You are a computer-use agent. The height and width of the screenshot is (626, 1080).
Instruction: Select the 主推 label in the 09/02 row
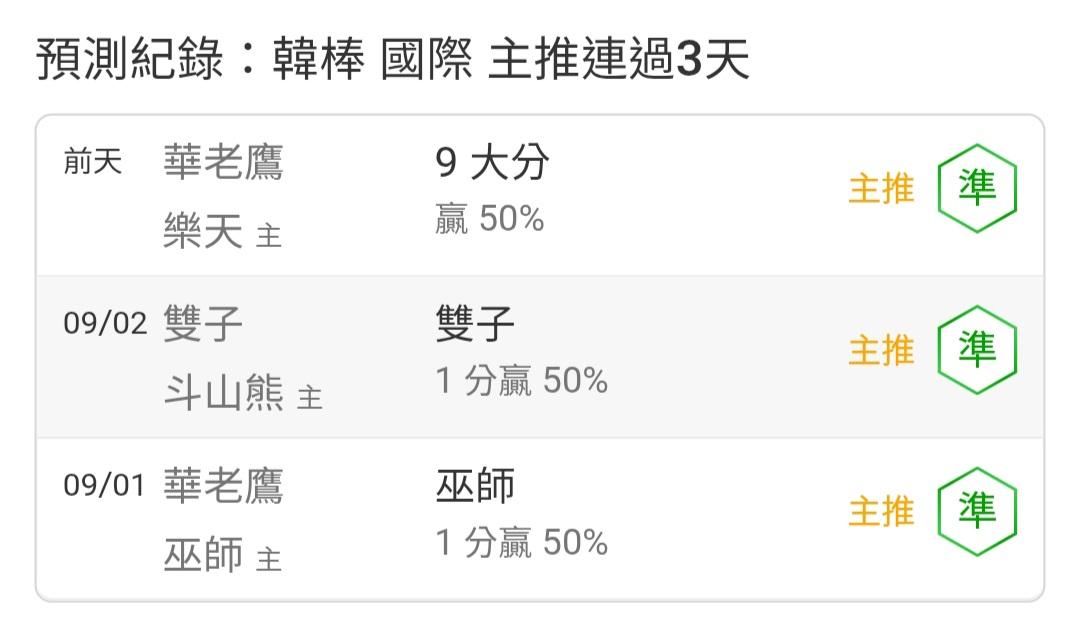click(881, 351)
